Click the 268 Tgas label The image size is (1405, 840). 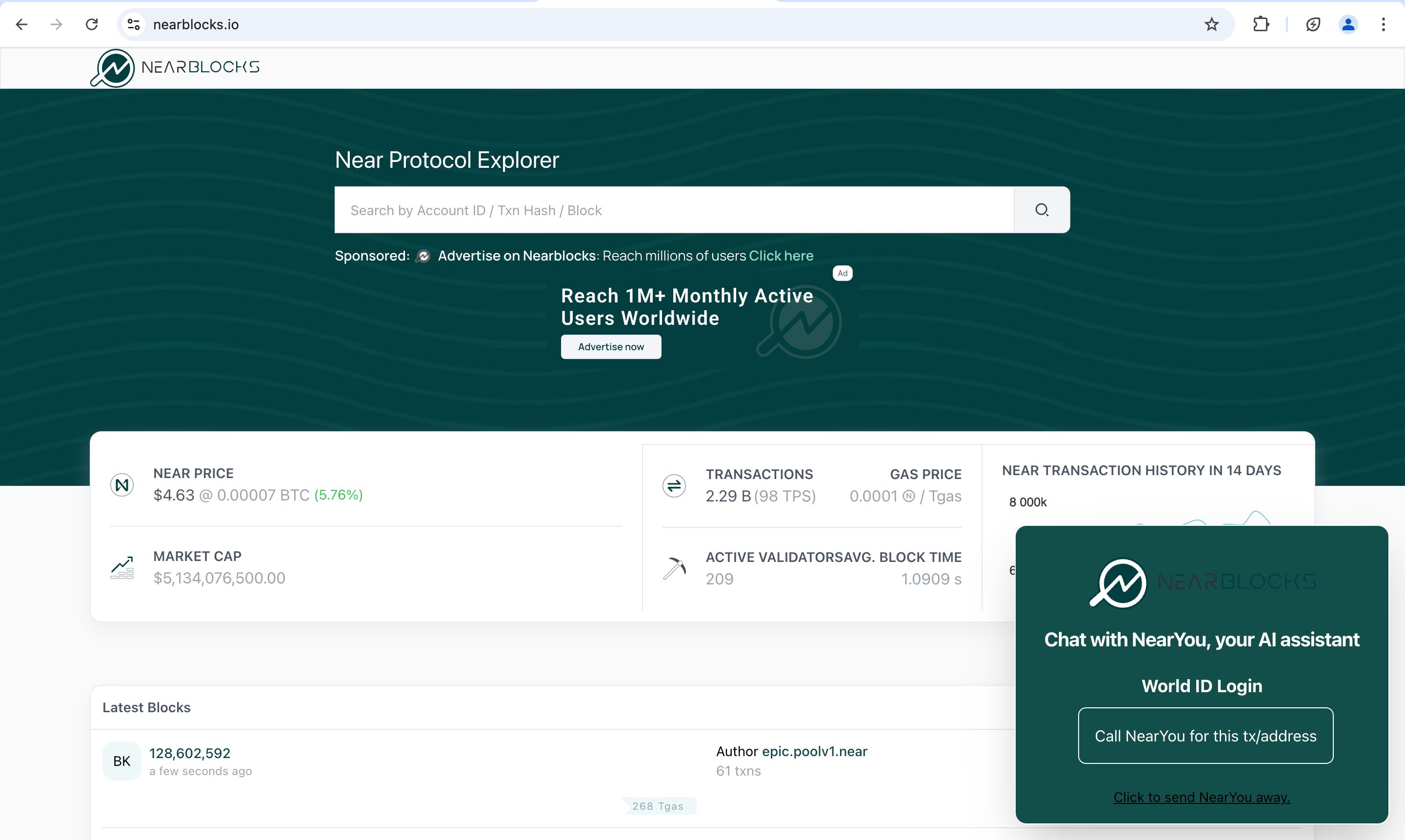click(x=658, y=805)
